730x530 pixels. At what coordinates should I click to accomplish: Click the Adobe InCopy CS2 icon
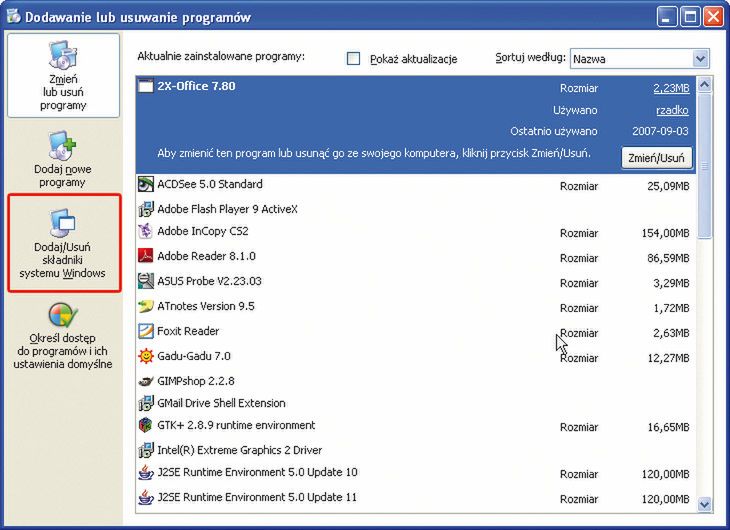[x=146, y=231]
